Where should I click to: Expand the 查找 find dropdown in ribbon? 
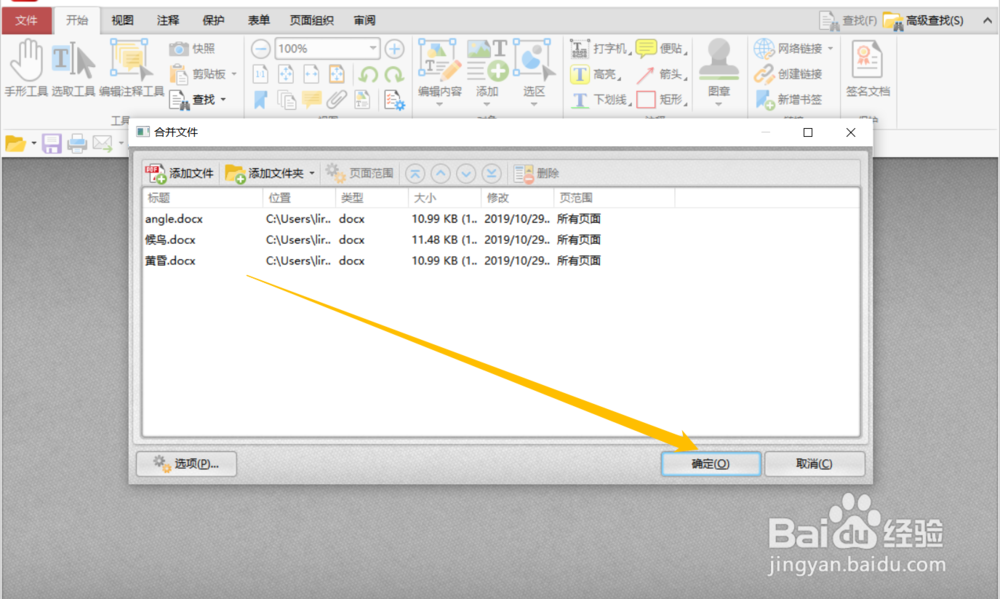tap(223, 100)
